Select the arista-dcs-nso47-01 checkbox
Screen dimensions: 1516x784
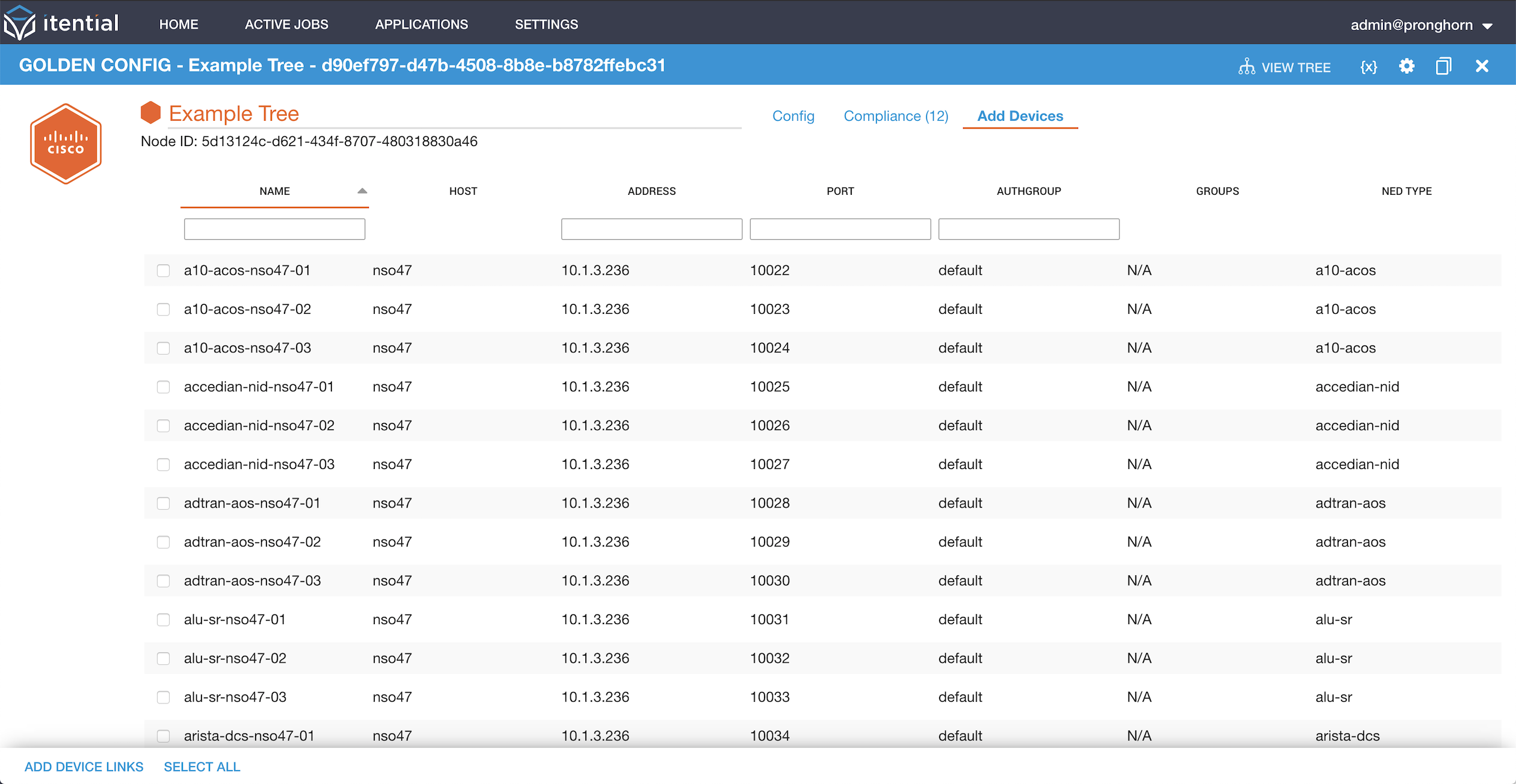[163, 736]
